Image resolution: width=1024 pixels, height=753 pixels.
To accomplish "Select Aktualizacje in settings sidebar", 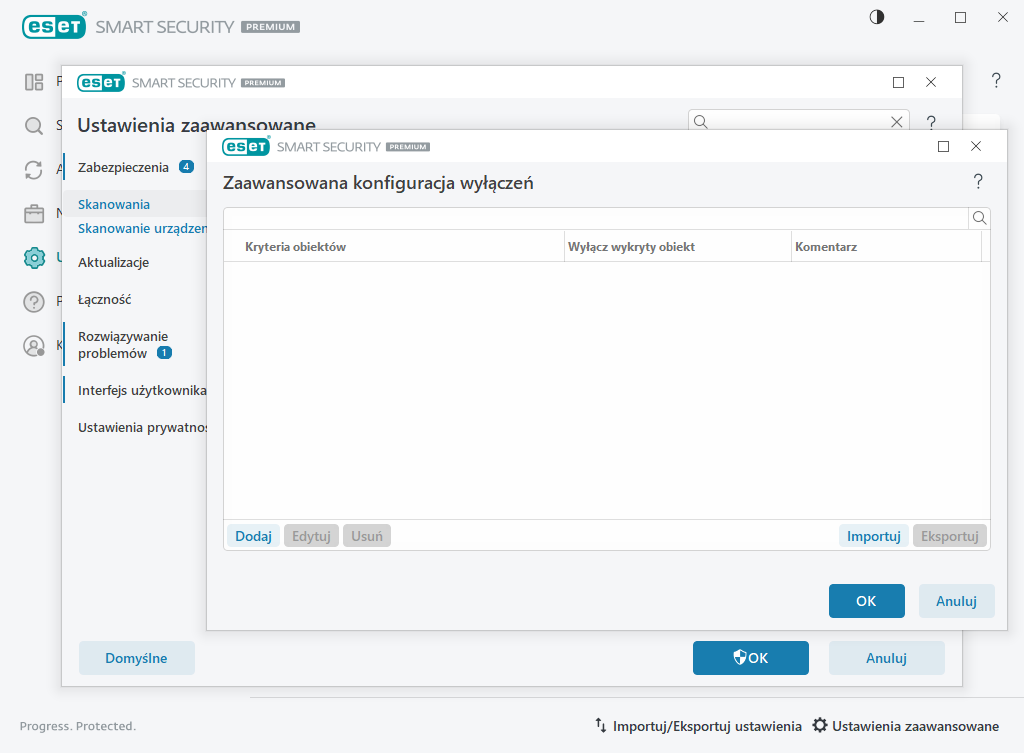I will coord(113,262).
